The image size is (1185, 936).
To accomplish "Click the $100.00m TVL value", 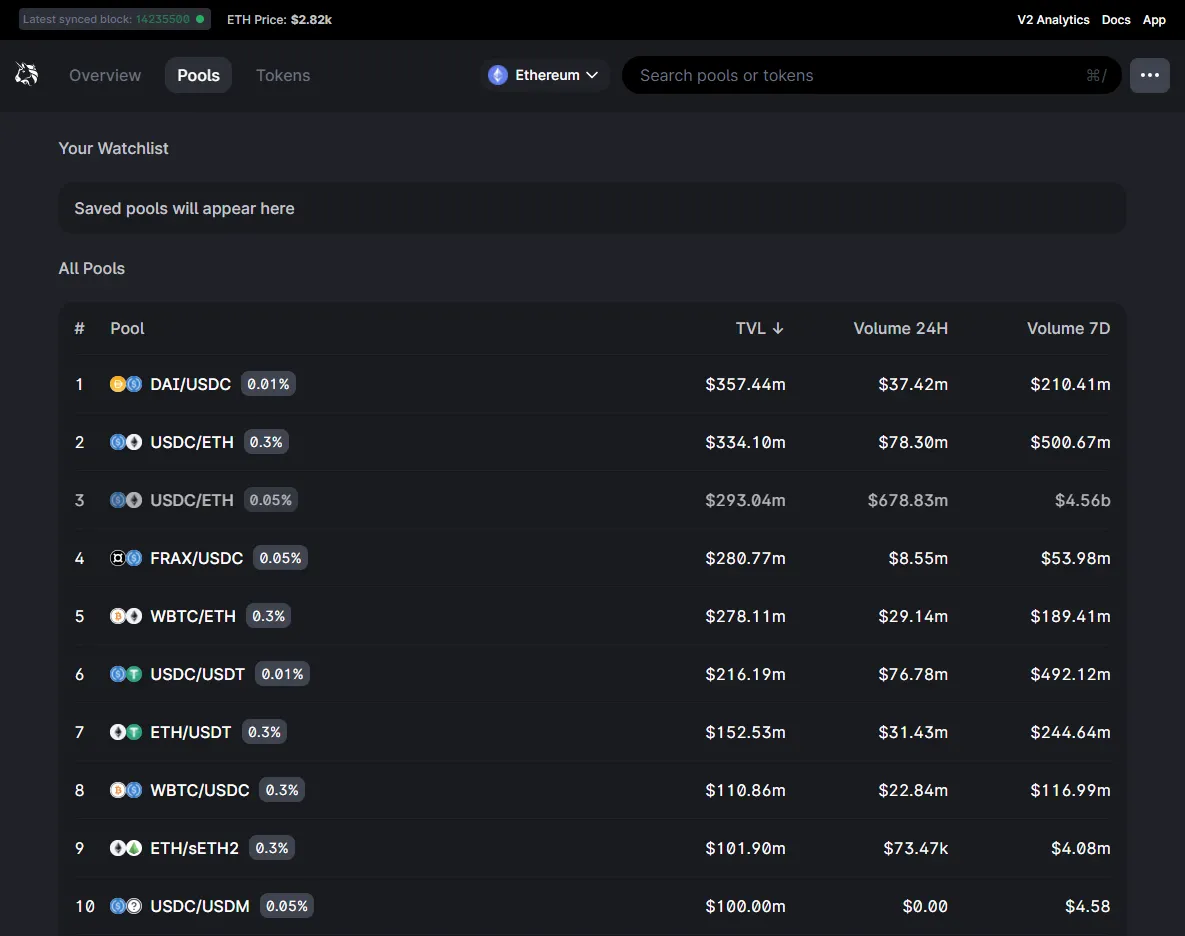I will point(745,906).
